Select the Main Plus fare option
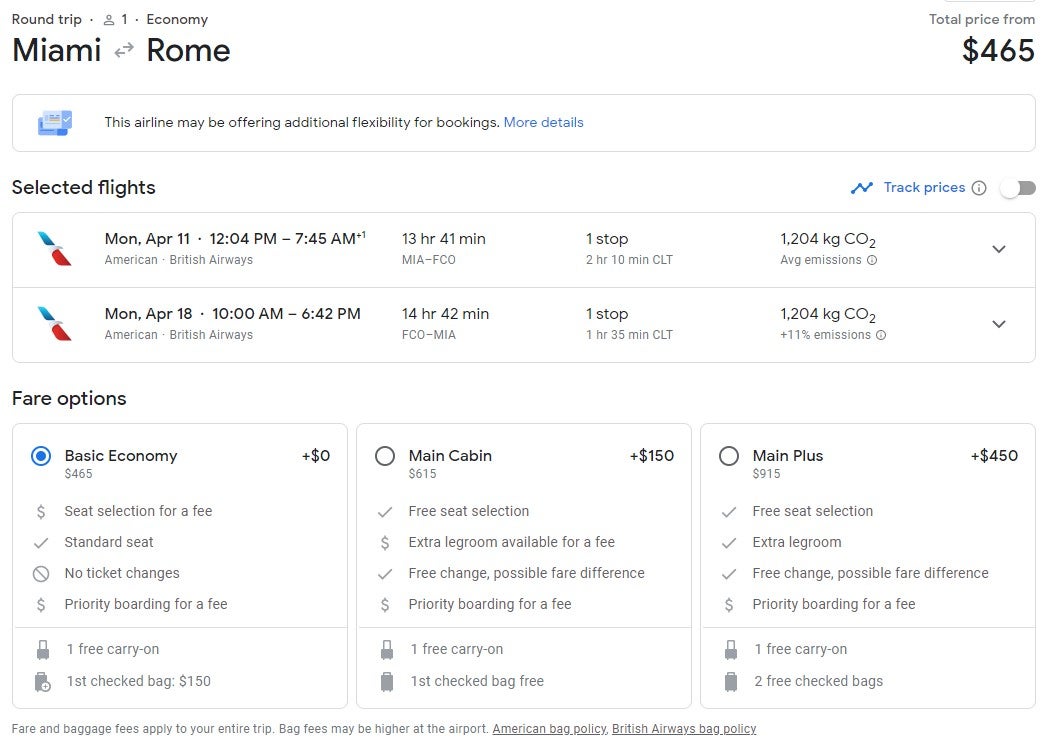Screen dimensions: 1051x754 click(729, 456)
